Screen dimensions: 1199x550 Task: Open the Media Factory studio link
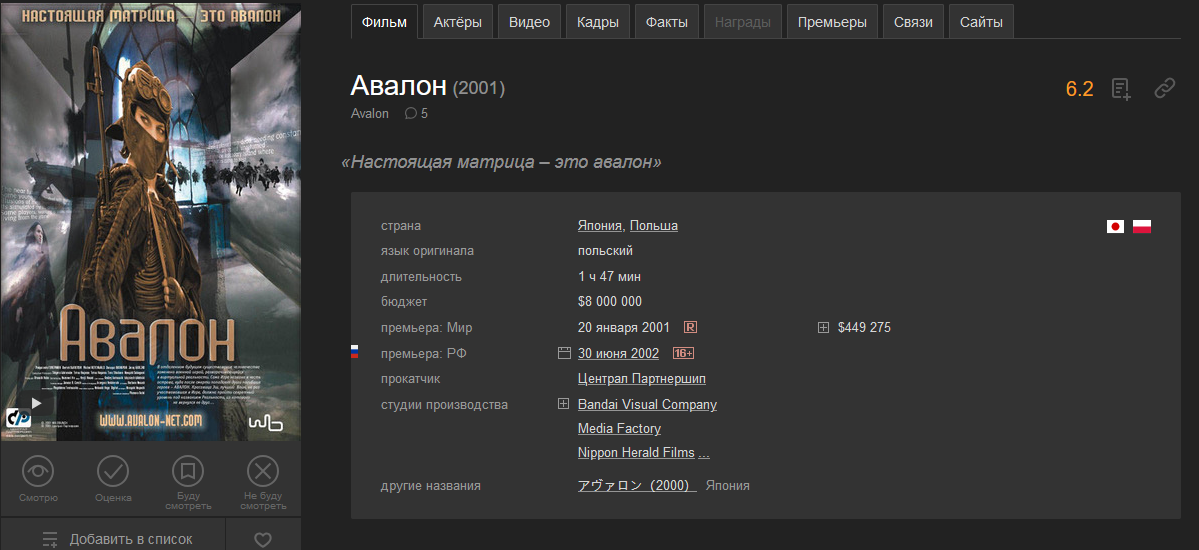pyautogui.click(x=619, y=428)
